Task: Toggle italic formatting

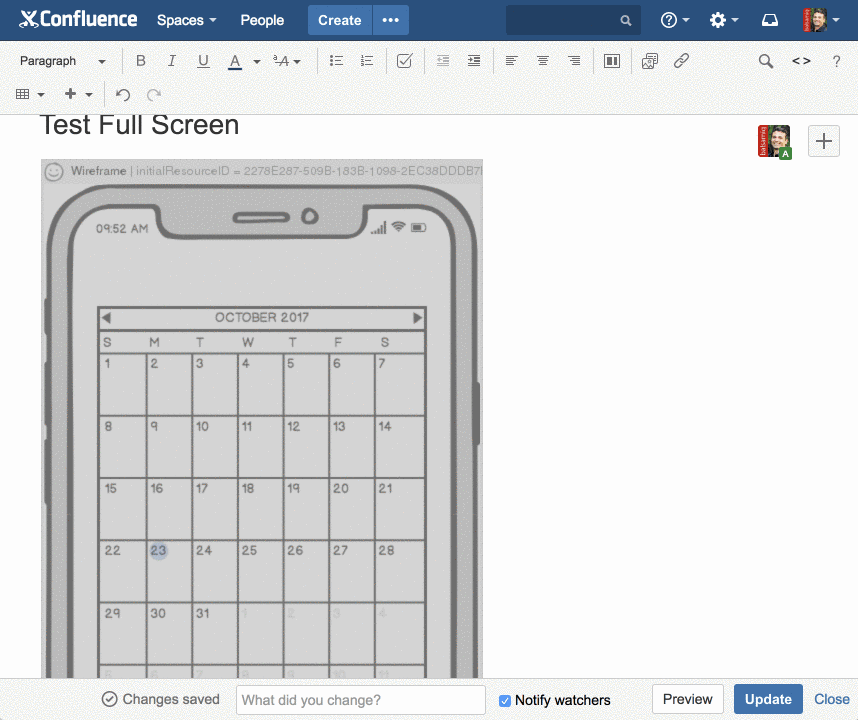Action: coord(172,61)
